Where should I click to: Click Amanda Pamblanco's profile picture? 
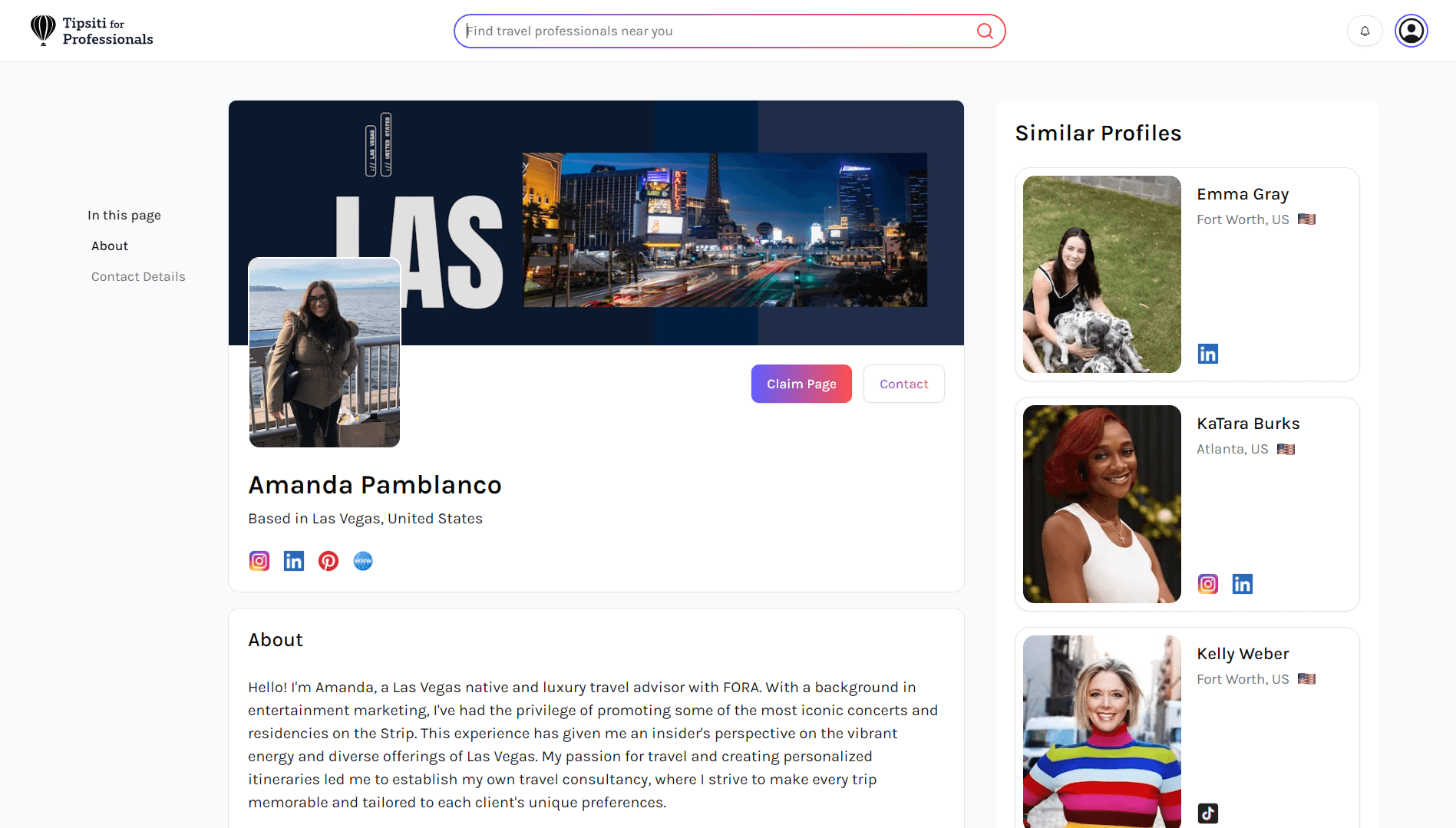[x=324, y=353]
